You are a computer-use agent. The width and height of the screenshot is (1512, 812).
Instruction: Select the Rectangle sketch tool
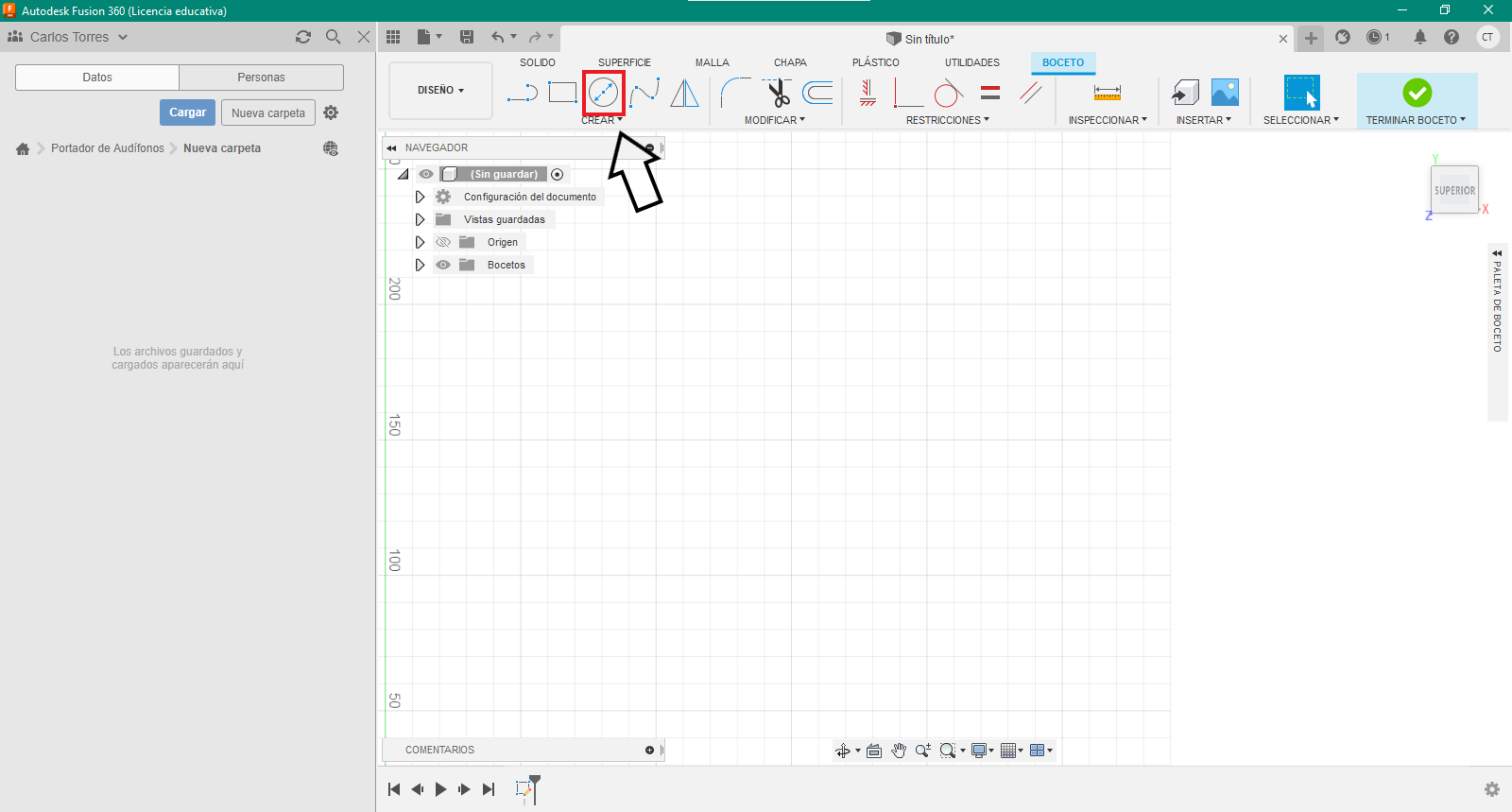tap(563, 93)
